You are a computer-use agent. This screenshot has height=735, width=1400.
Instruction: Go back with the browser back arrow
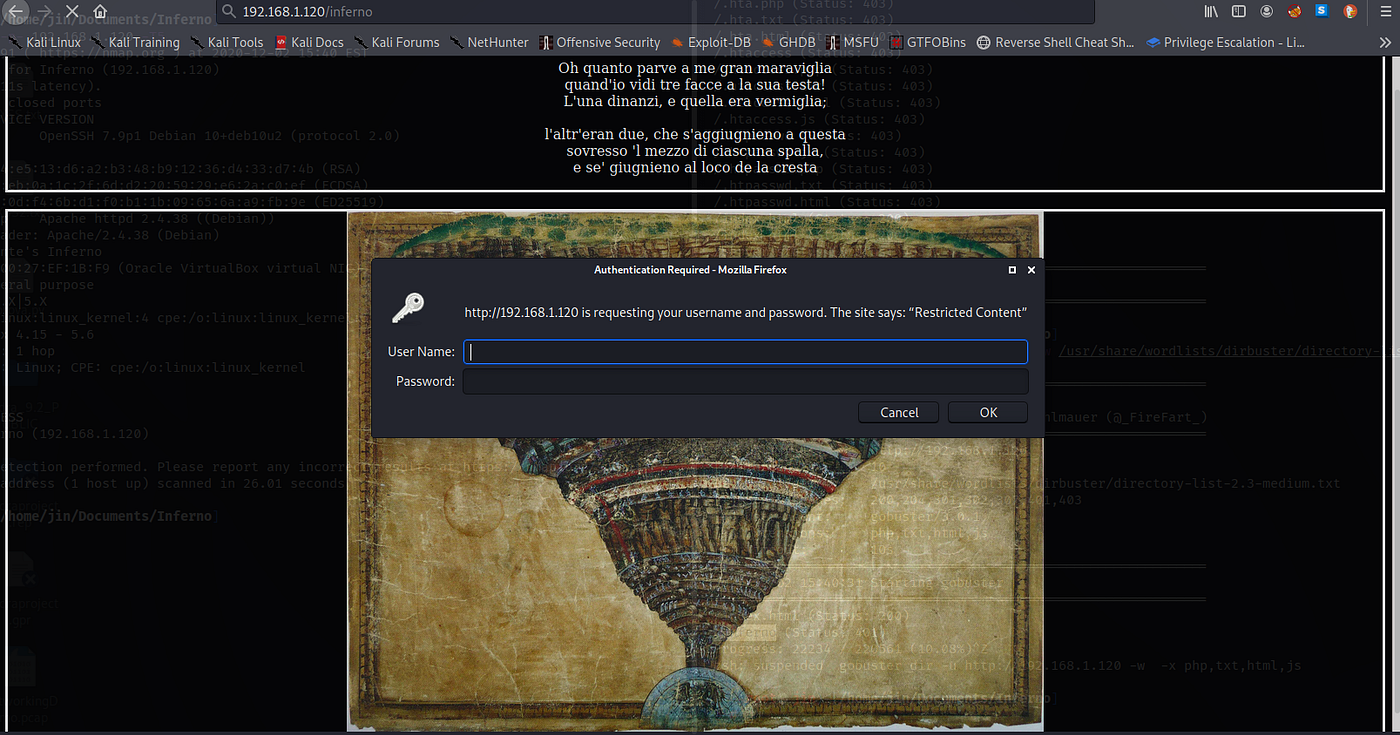click(16, 11)
